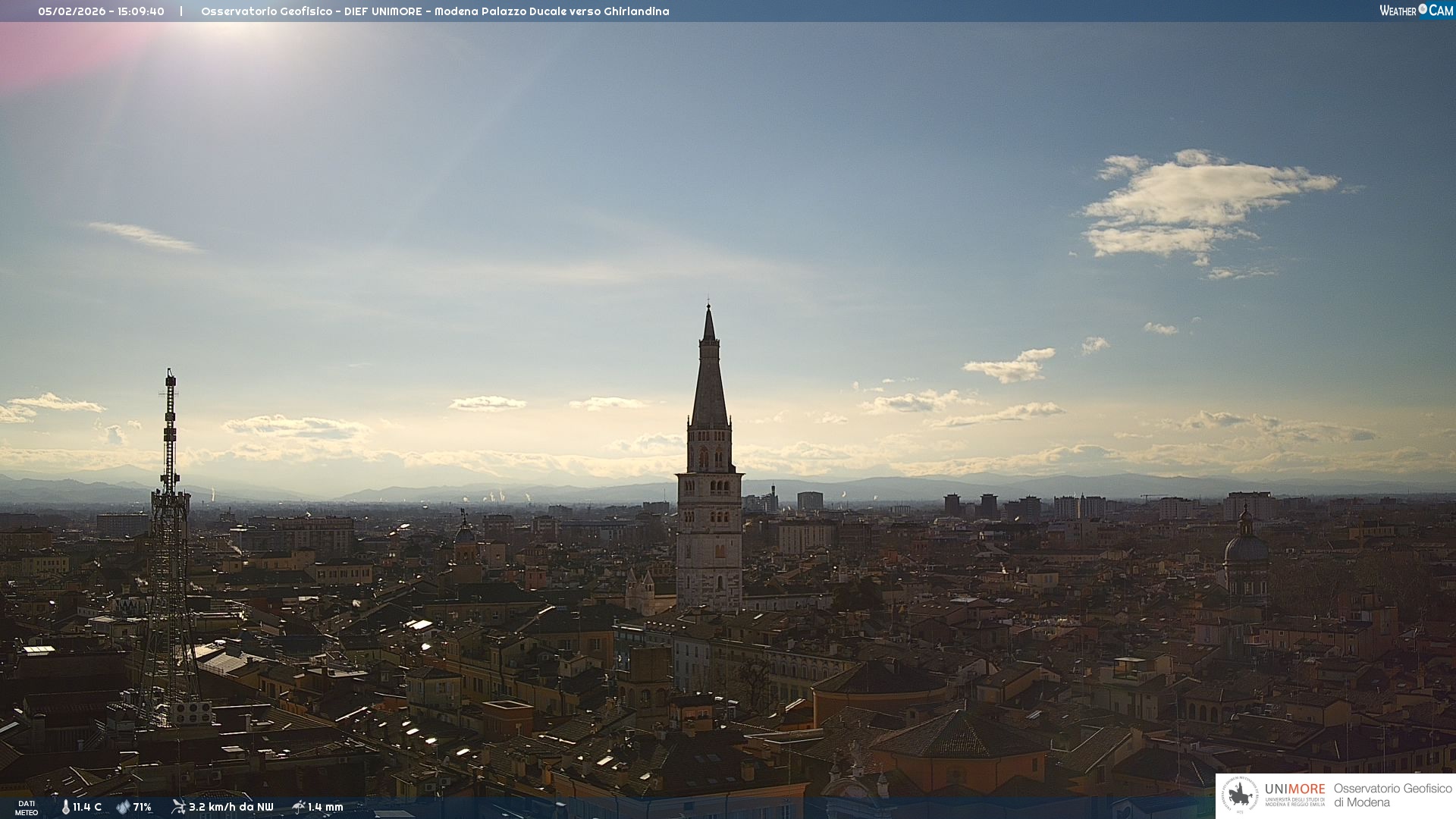
Task: Click the 71% humidity value
Action: (143, 807)
